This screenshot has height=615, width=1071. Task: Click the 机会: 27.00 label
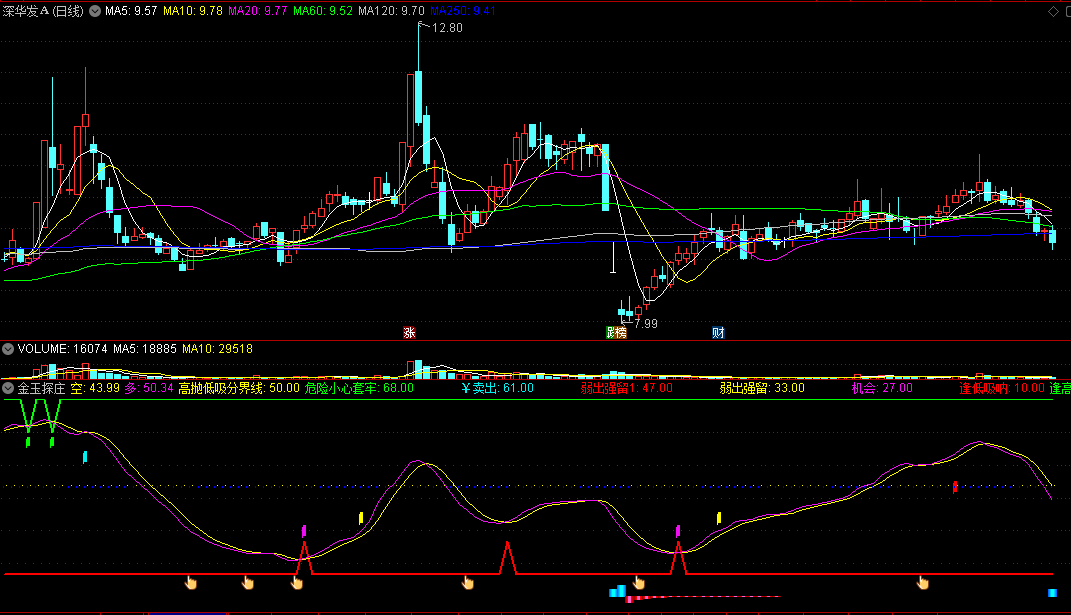click(882, 388)
